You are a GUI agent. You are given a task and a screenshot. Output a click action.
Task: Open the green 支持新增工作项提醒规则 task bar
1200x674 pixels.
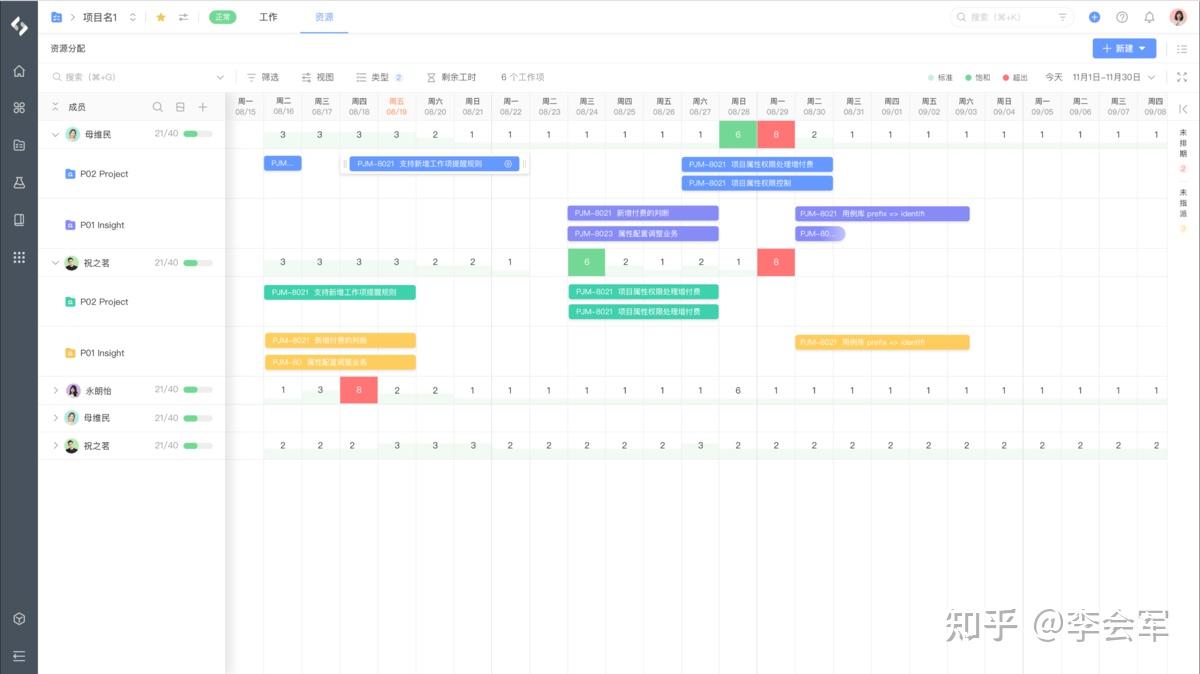pos(340,292)
